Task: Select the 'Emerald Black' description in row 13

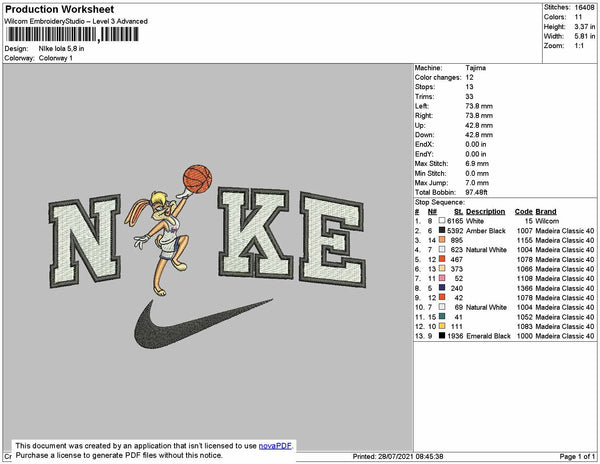Action: tap(488, 336)
